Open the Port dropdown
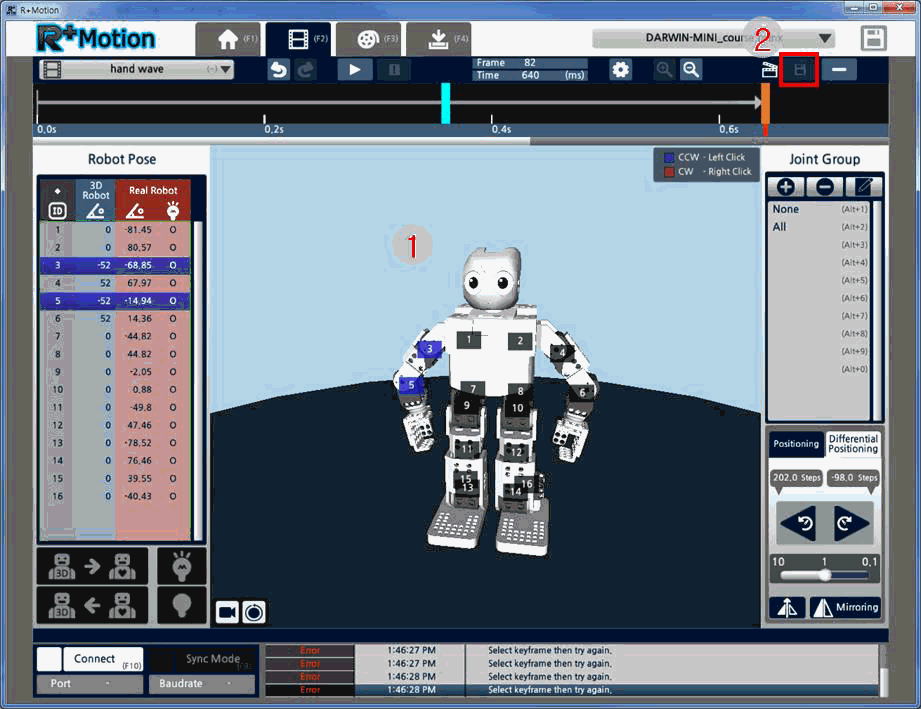Image resolution: width=921 pixels, height=709 pixels. (90, 684)
